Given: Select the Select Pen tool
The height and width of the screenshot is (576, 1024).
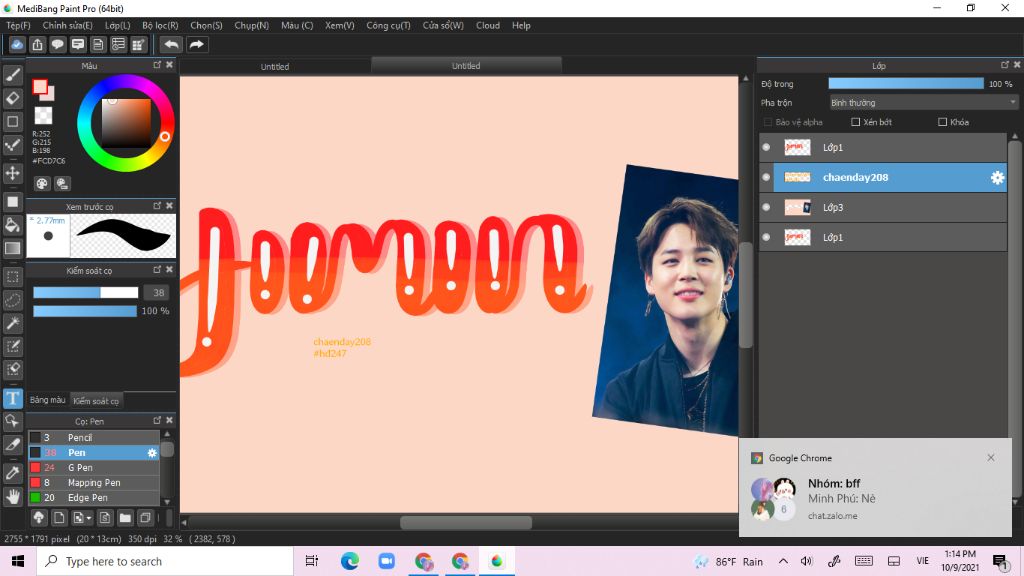Looking at the screenshot, I should pos(12,346).
